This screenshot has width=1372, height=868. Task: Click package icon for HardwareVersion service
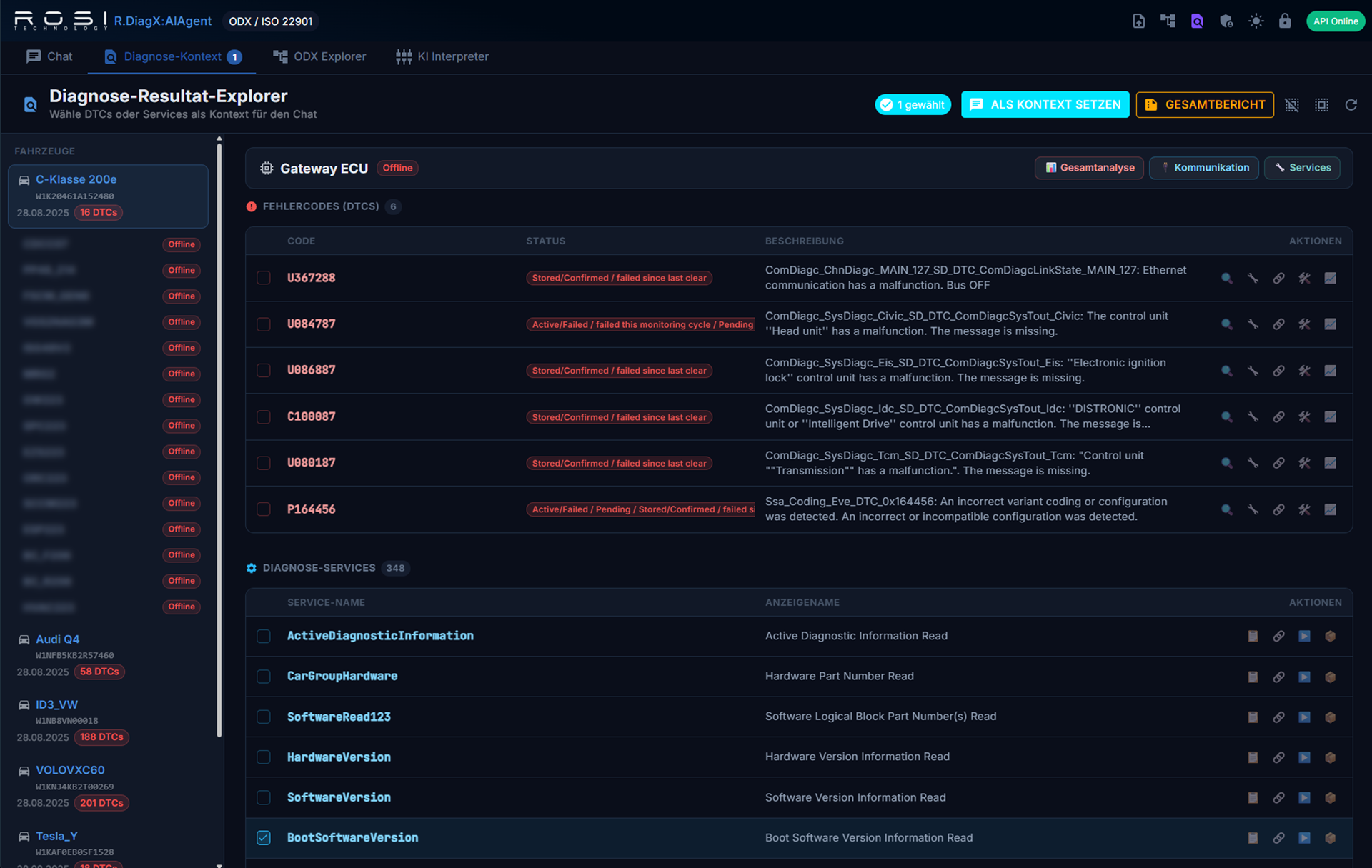click(x=1330, y=757)
